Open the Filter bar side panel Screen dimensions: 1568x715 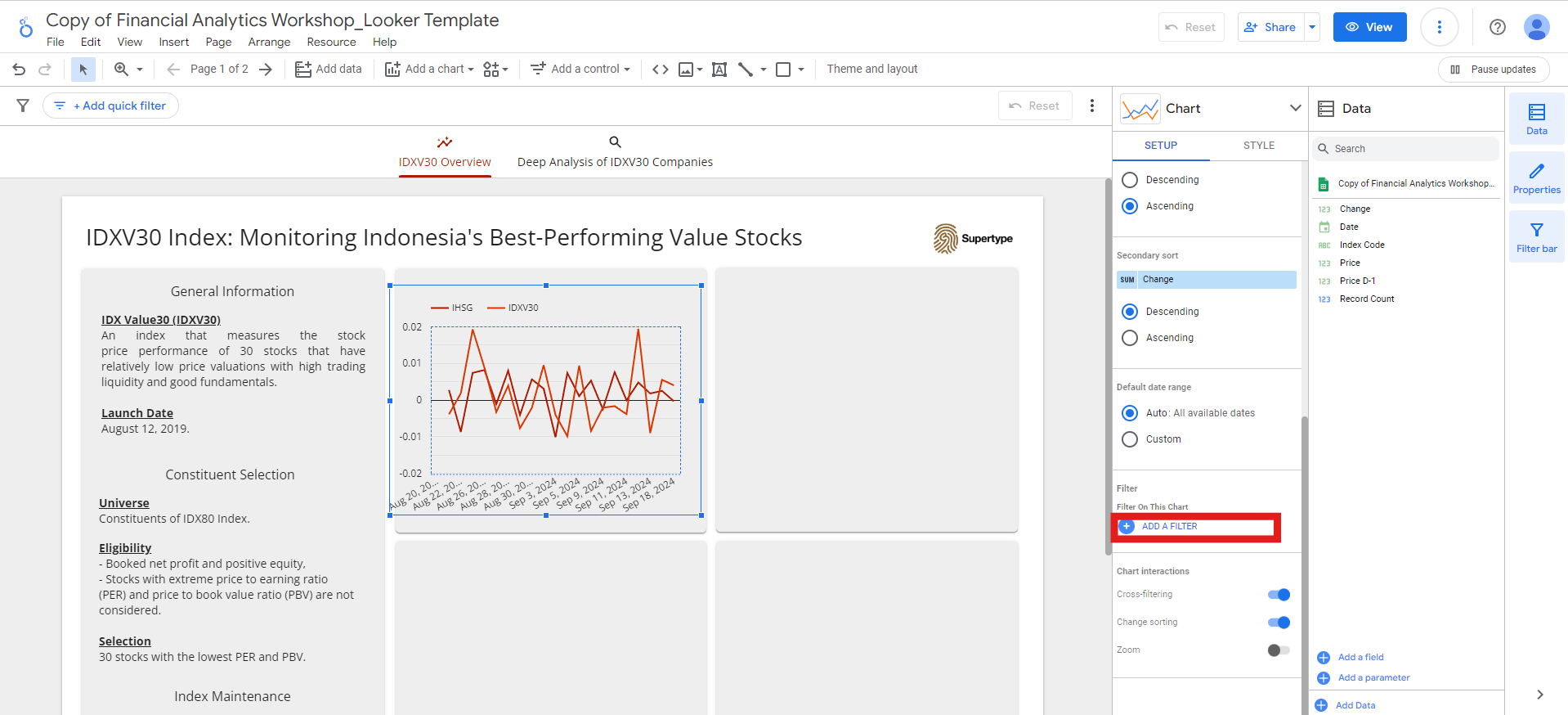[1537, 236]
